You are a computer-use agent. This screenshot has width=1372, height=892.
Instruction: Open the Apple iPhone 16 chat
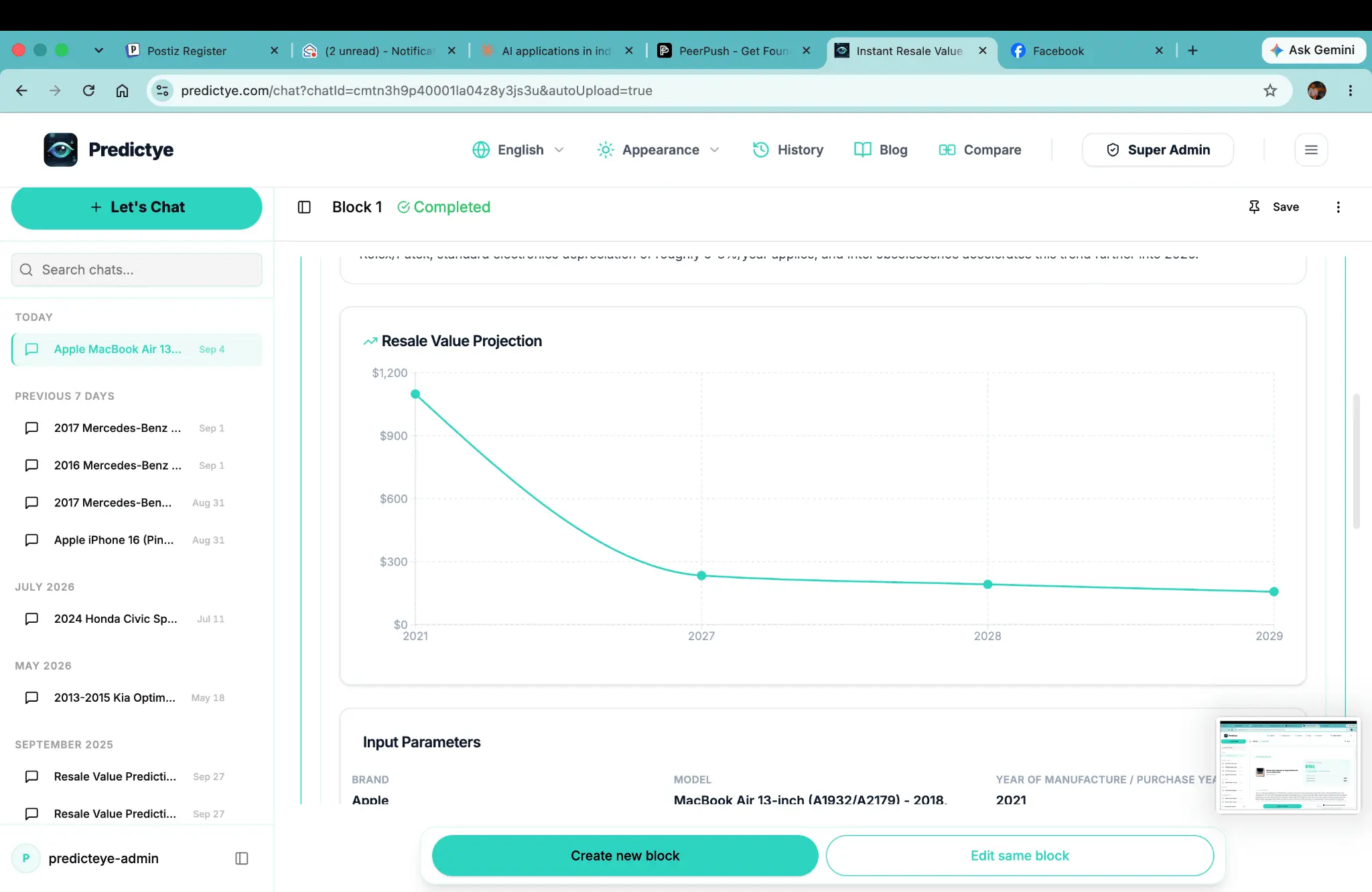tap(137, 540)
